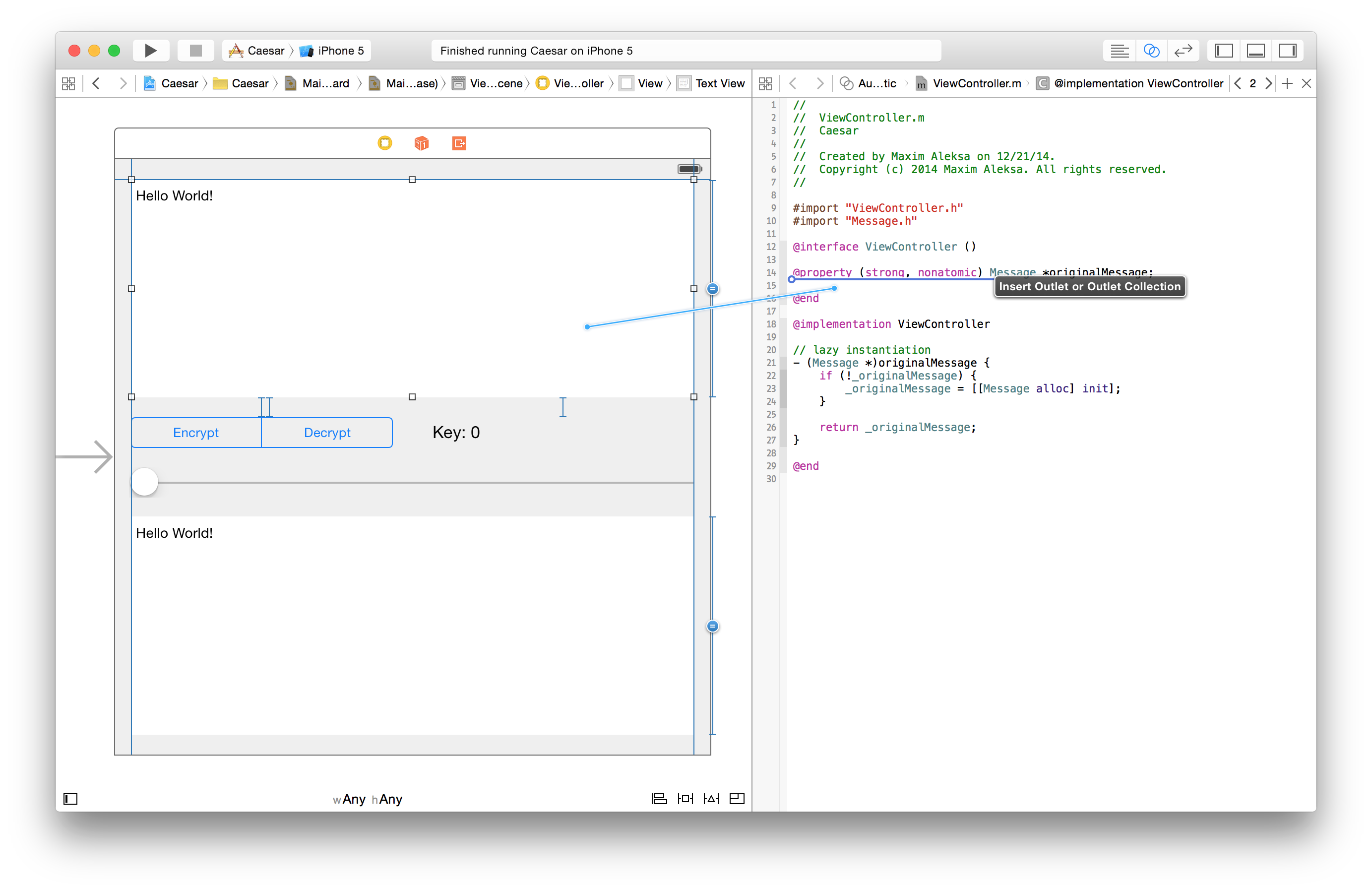Open related items menu in storyboard editor

(x=68, y=84)
